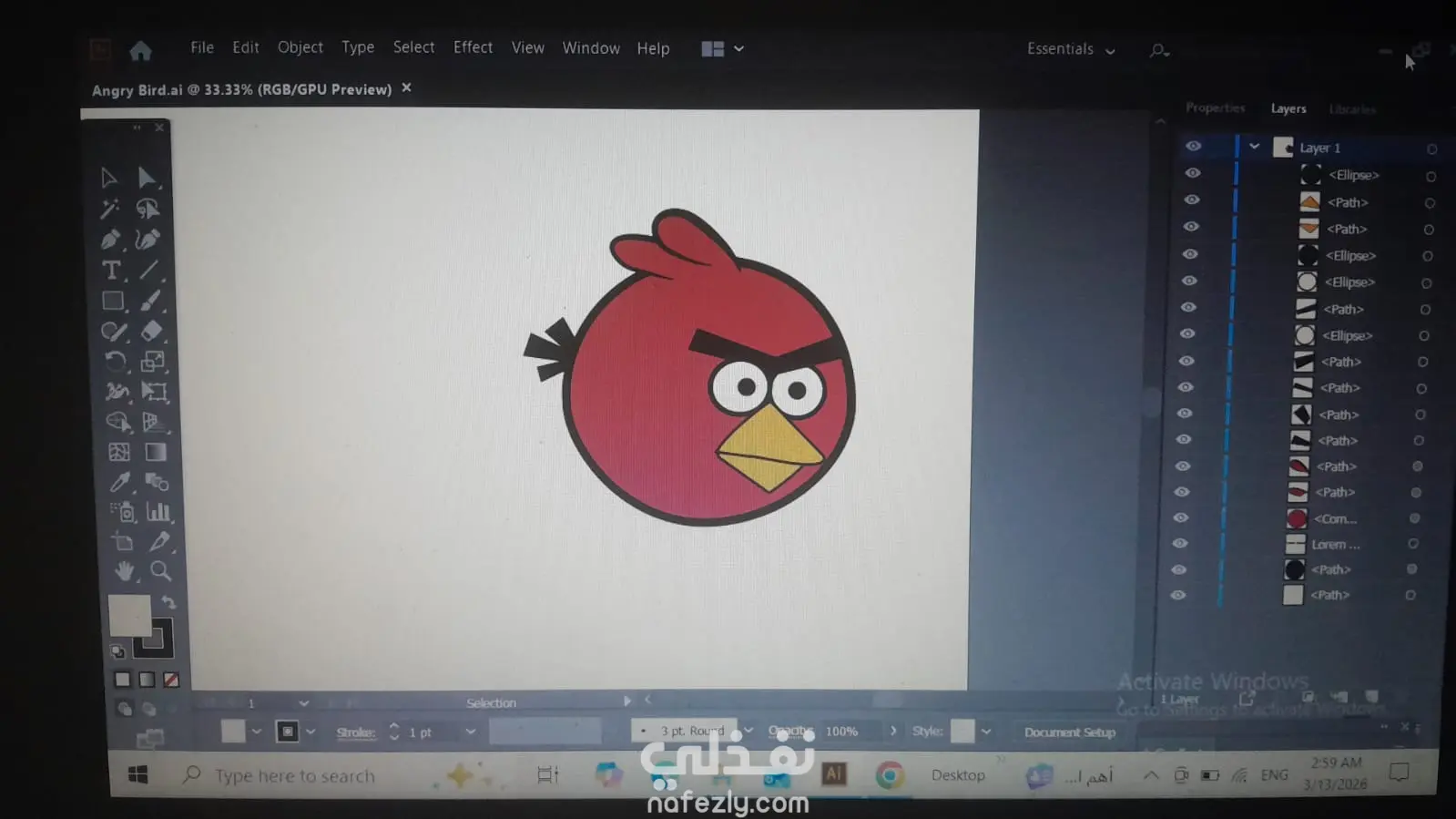1456x819 pixels.
Task: Select the Curvature tool
Action: pos(148,240)
